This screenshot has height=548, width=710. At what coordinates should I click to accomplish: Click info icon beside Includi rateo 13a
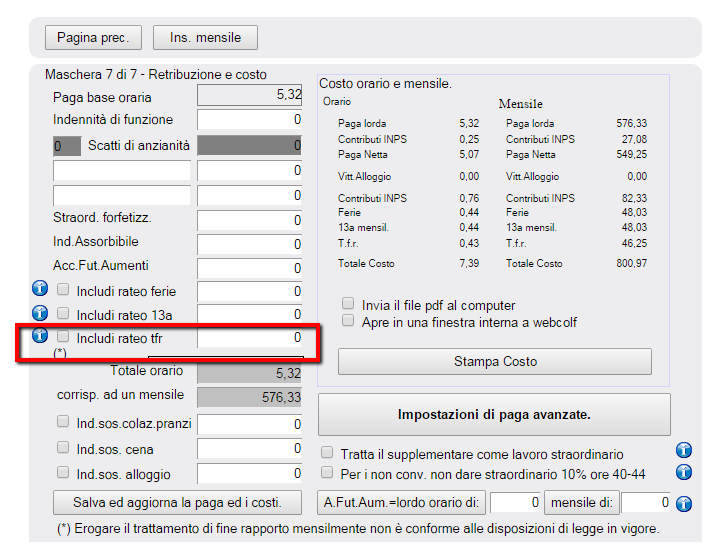[41, 313]
